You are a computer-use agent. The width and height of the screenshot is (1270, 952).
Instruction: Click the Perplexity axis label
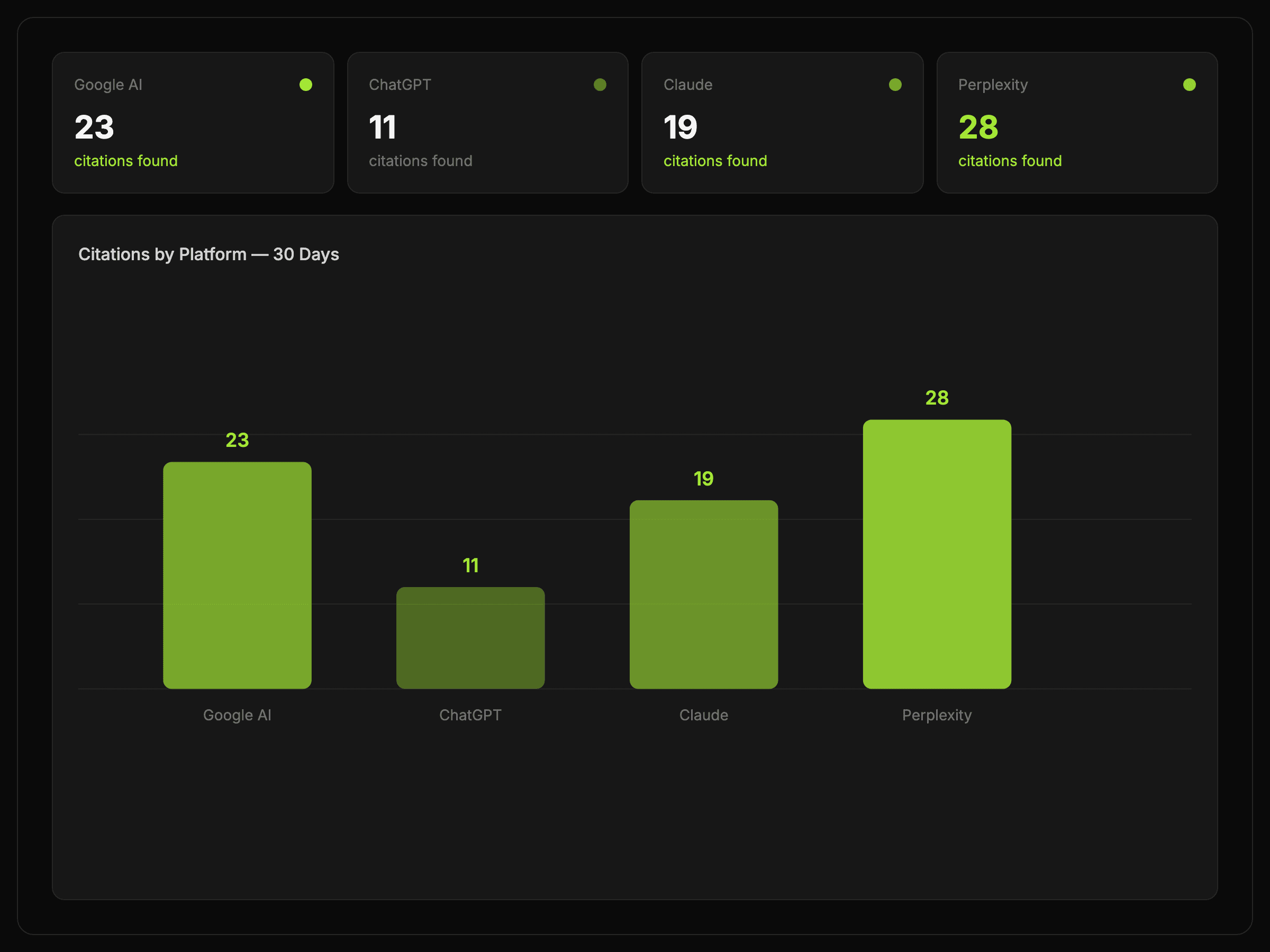coord(937,715)
